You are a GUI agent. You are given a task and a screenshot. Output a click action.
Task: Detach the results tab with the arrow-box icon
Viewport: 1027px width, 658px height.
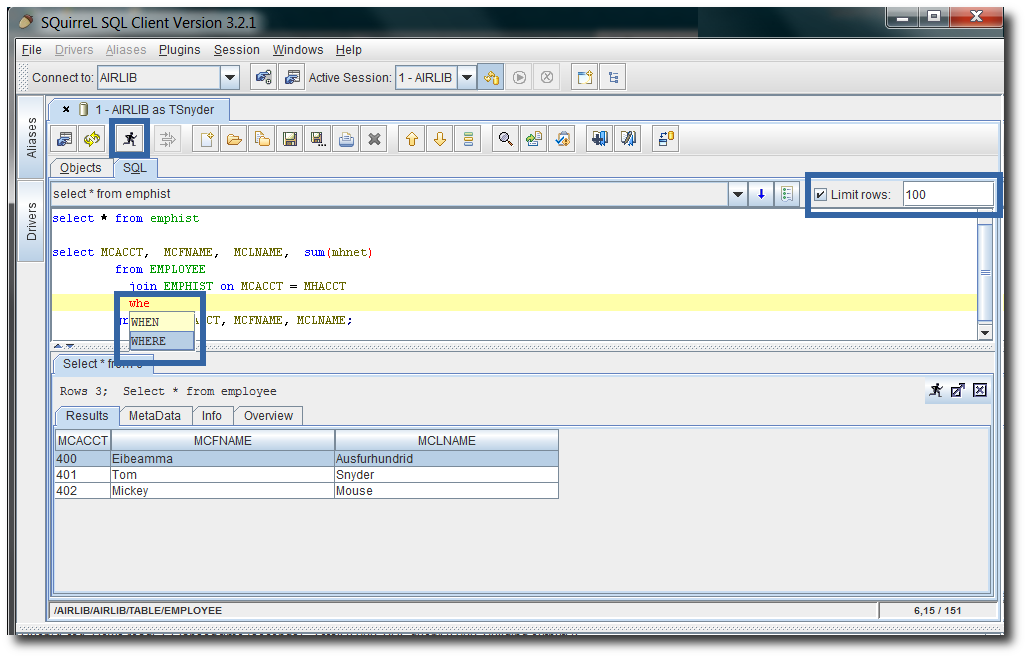pyautogui.click(x=958, y=390)
